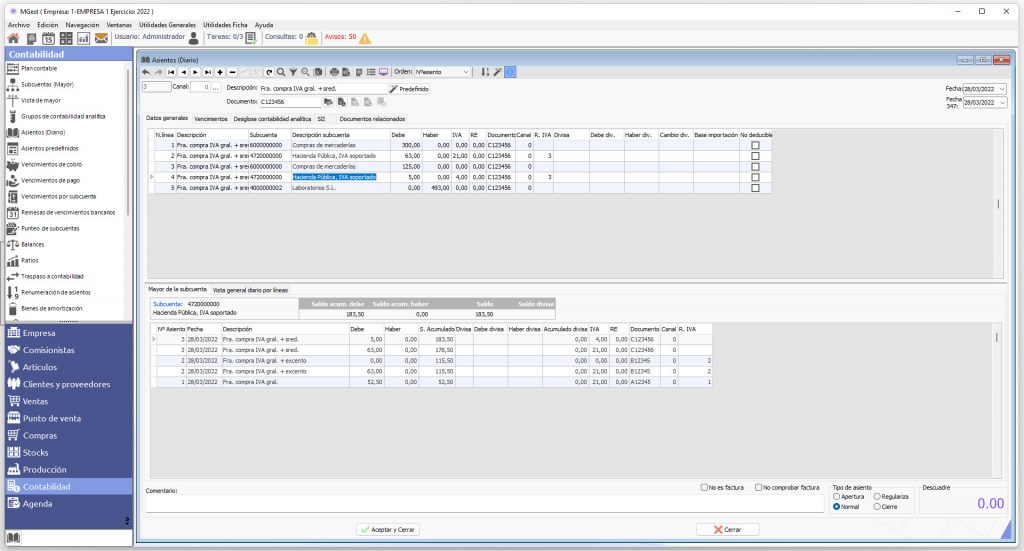Expand the sidebar modules chevron at bottom
This screenshot has height=551, width=1024.
127,520
